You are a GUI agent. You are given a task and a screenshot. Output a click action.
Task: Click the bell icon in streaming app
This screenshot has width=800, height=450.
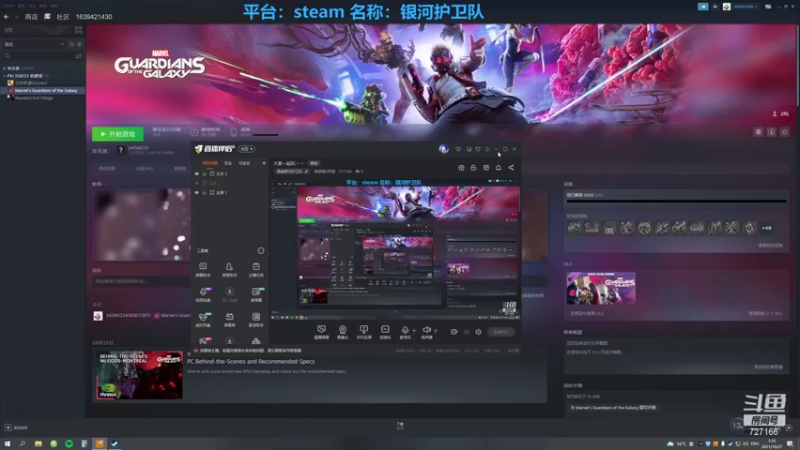coord(498,167)
